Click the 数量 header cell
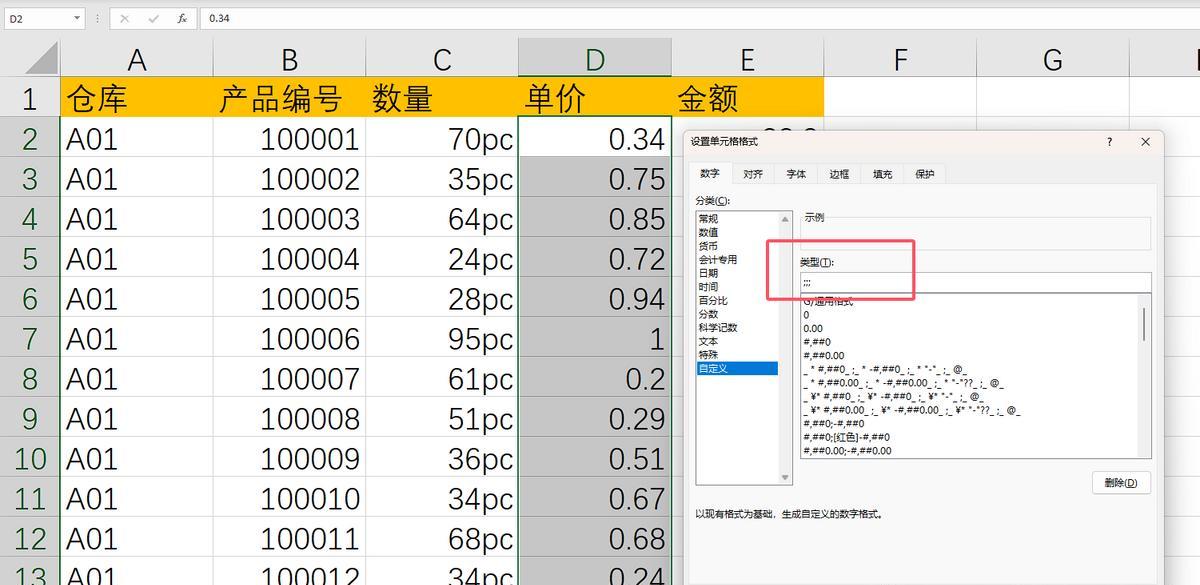1200x585 pixels. point(442,98)
